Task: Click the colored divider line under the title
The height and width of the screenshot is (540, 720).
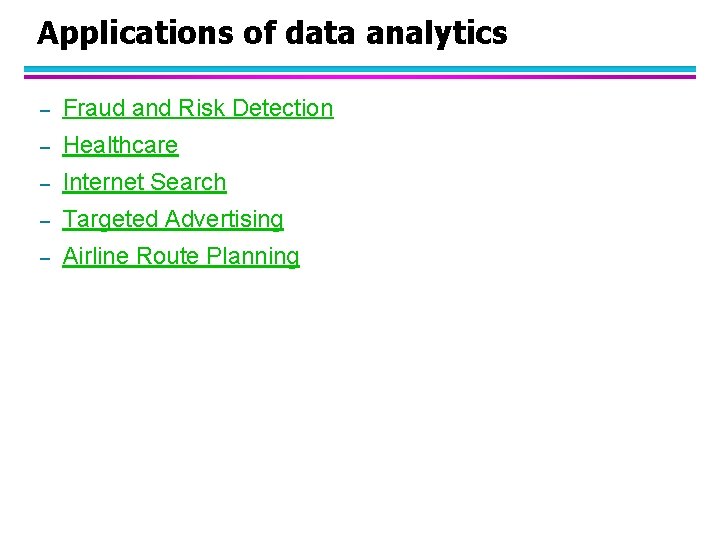Action: (360, 73)
